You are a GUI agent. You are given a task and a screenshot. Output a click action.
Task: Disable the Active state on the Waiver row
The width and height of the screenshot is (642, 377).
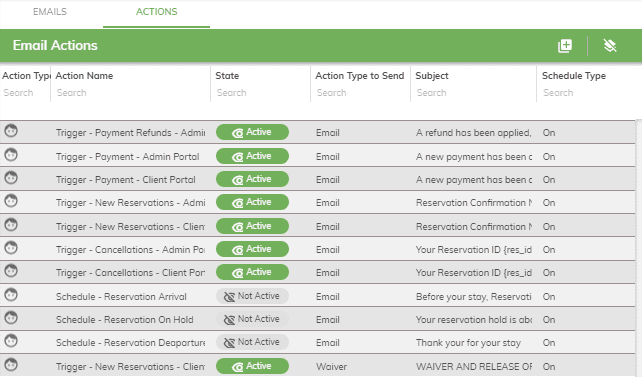[x=252, y=366]
